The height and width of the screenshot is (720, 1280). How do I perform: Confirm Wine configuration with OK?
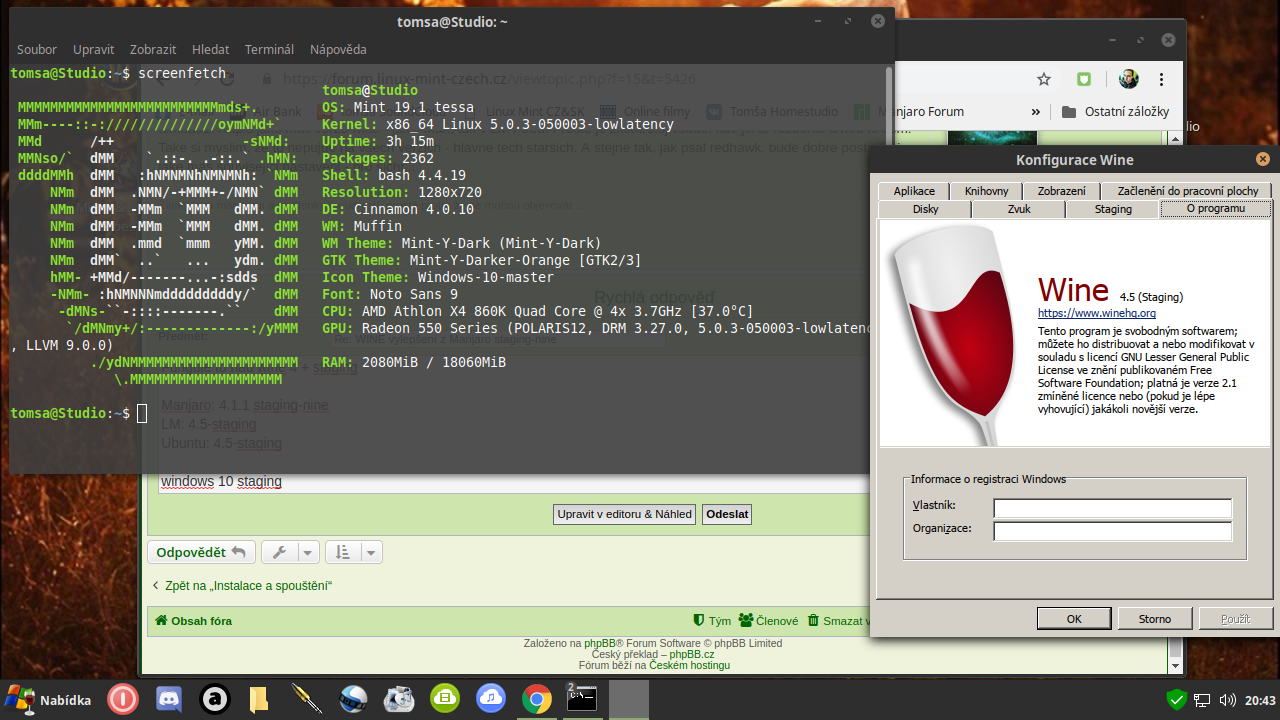click(1074, 619)
